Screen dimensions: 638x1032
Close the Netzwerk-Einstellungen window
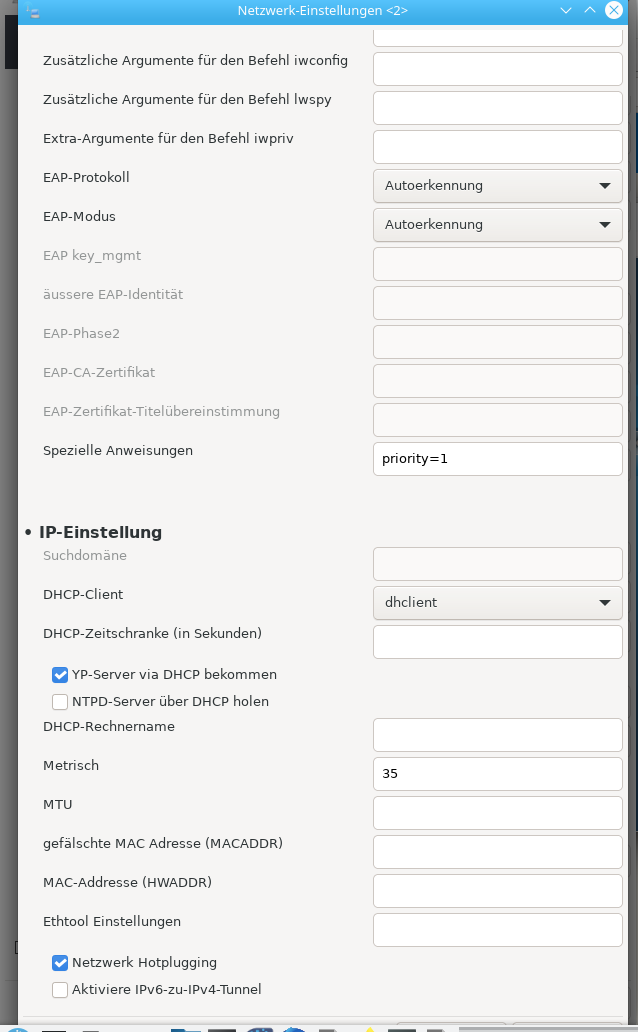[614, 11]
